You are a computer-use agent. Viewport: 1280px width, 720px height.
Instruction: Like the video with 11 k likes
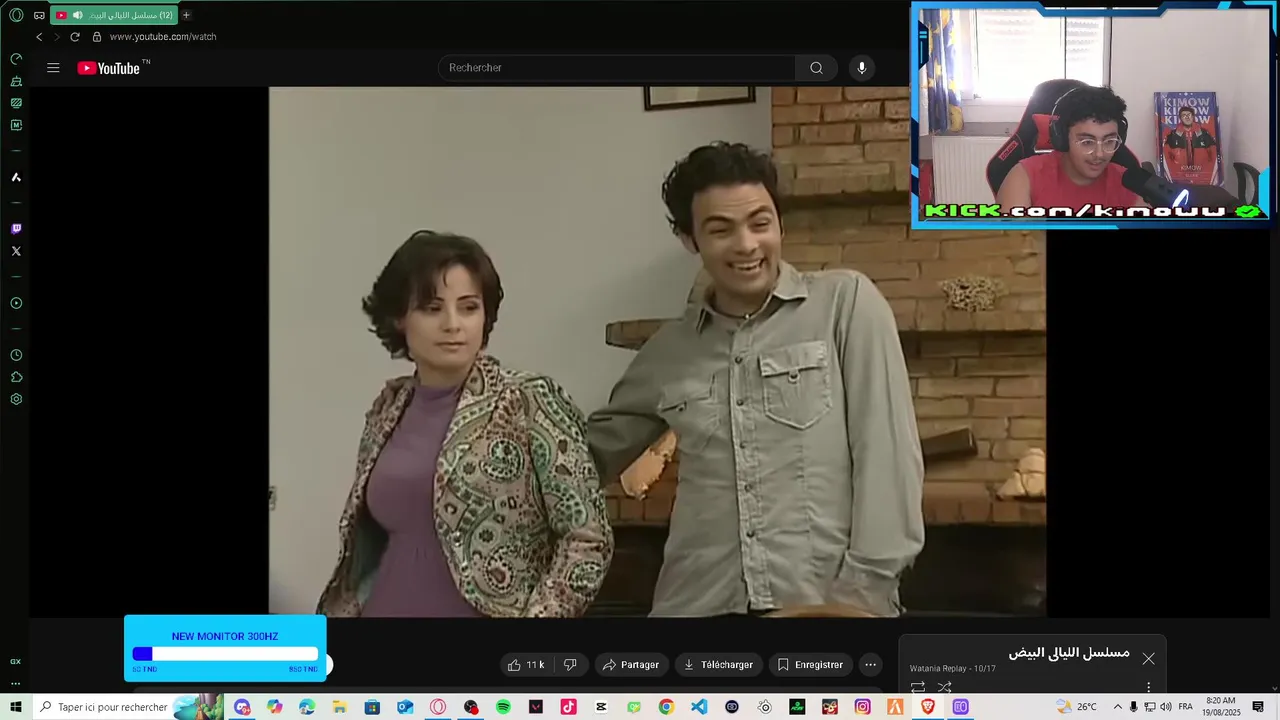click(526, 665)
